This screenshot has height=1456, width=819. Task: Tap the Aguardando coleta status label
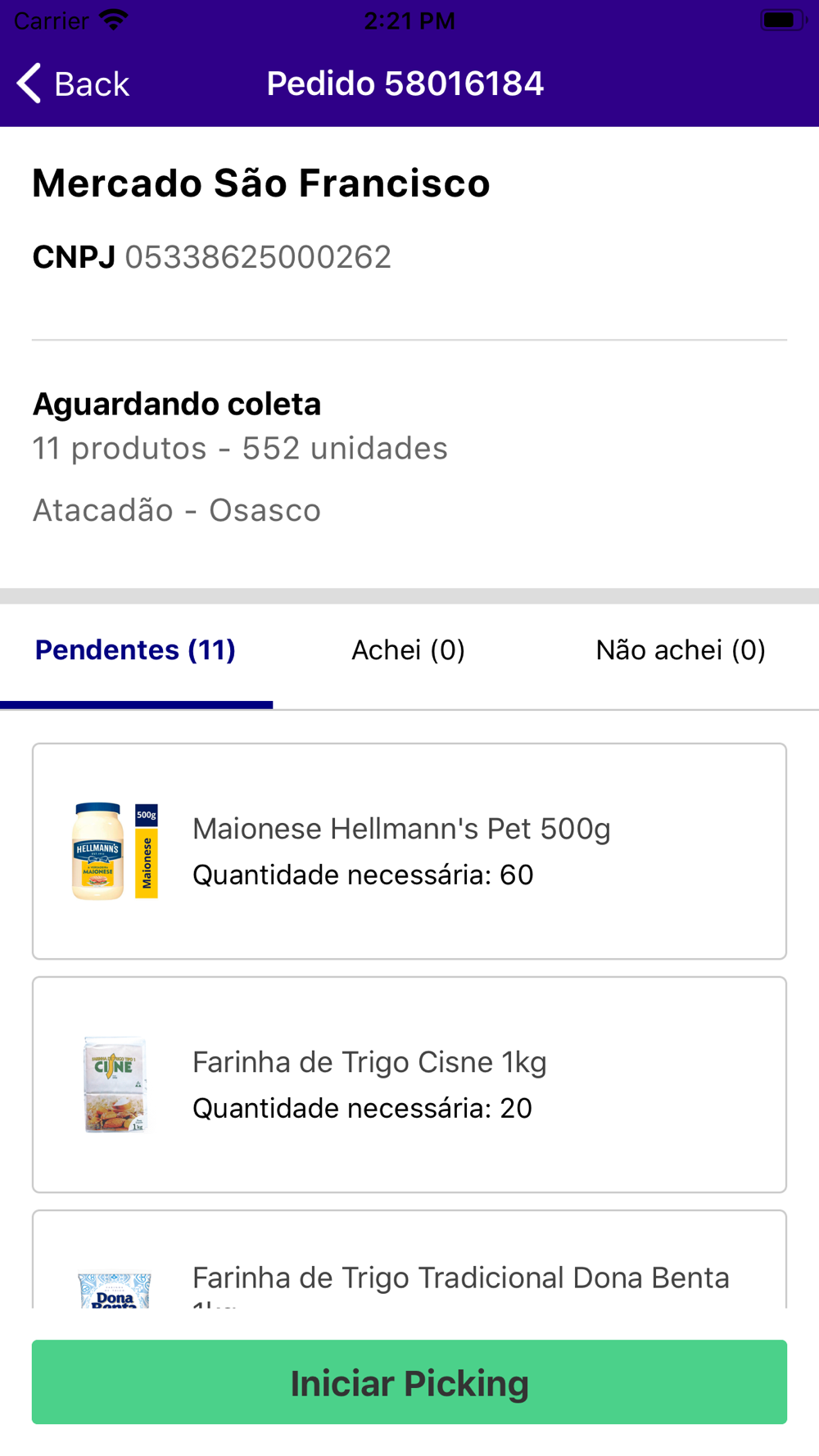(177, 404)
